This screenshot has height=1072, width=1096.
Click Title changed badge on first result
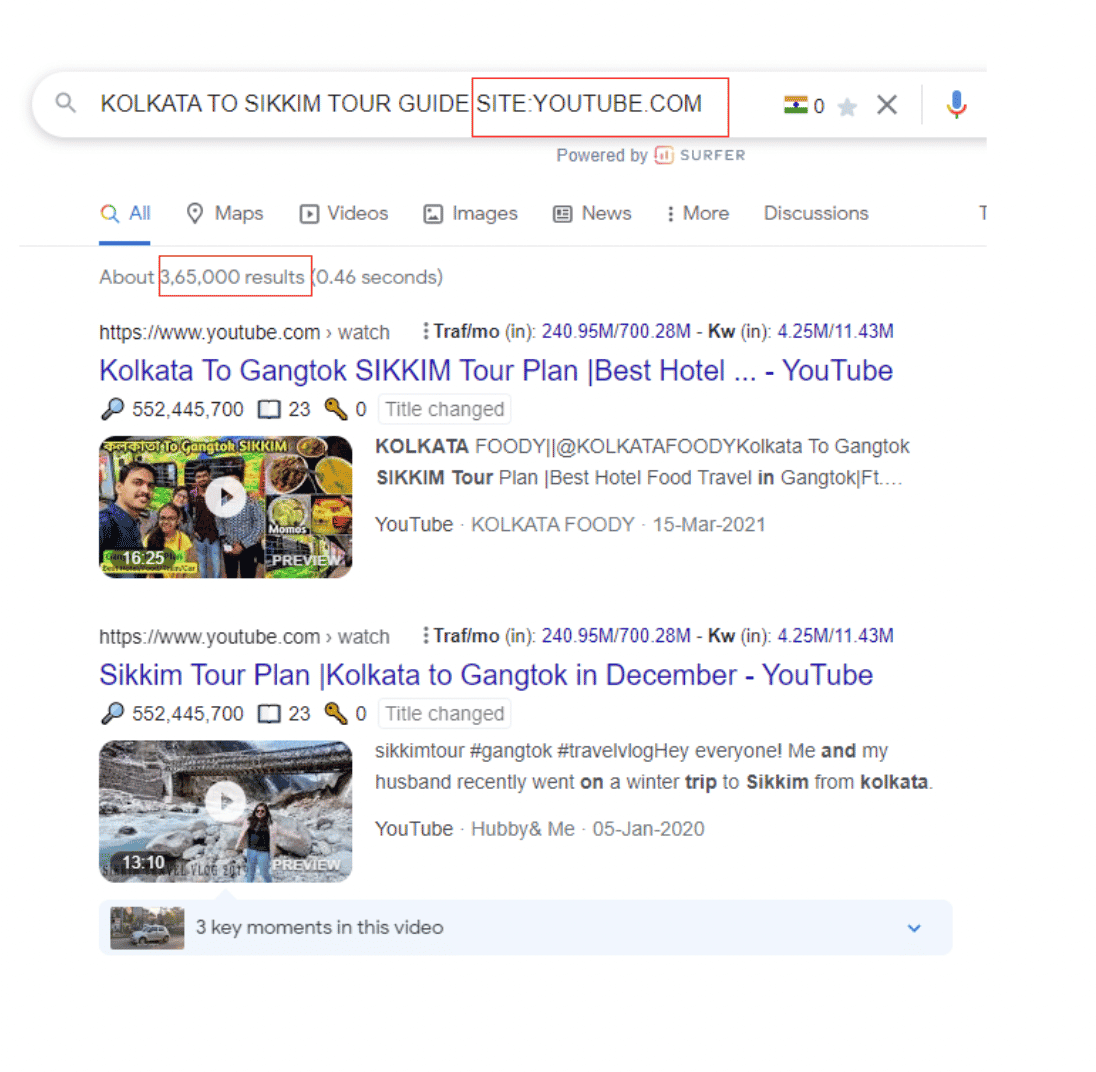444,409
